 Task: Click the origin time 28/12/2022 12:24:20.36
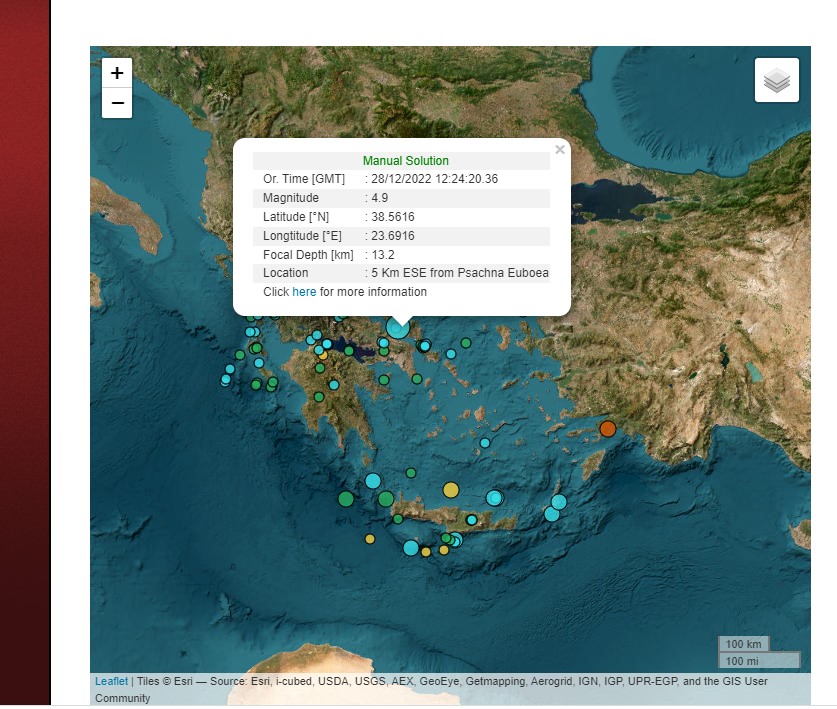click(435, 179)
